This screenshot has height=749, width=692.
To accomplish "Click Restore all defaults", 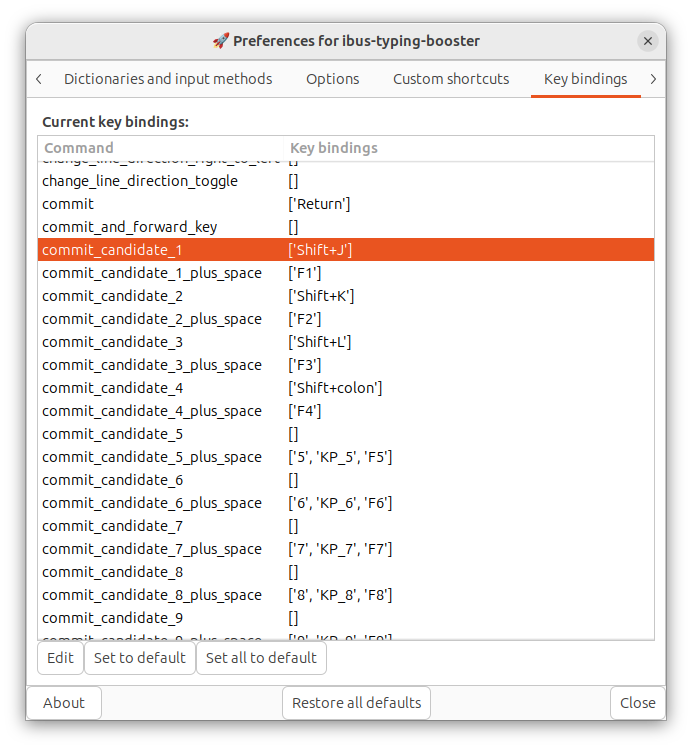I will pos(357,703).
